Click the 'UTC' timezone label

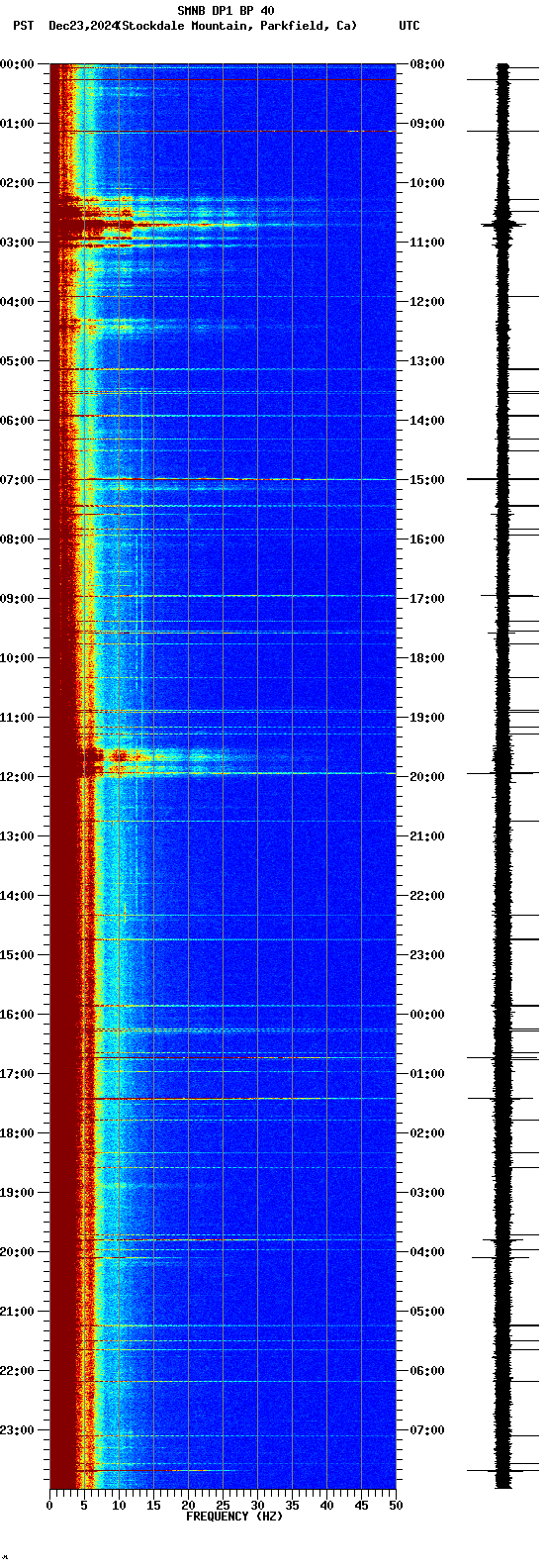[409, 26]
